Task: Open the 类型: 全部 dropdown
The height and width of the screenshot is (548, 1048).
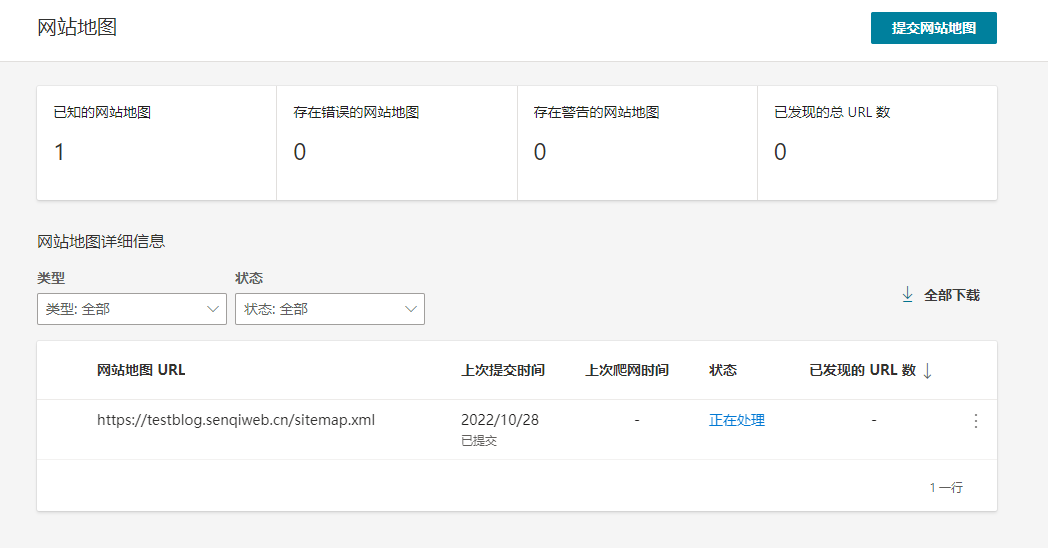Action: click(x=132, y=309)
